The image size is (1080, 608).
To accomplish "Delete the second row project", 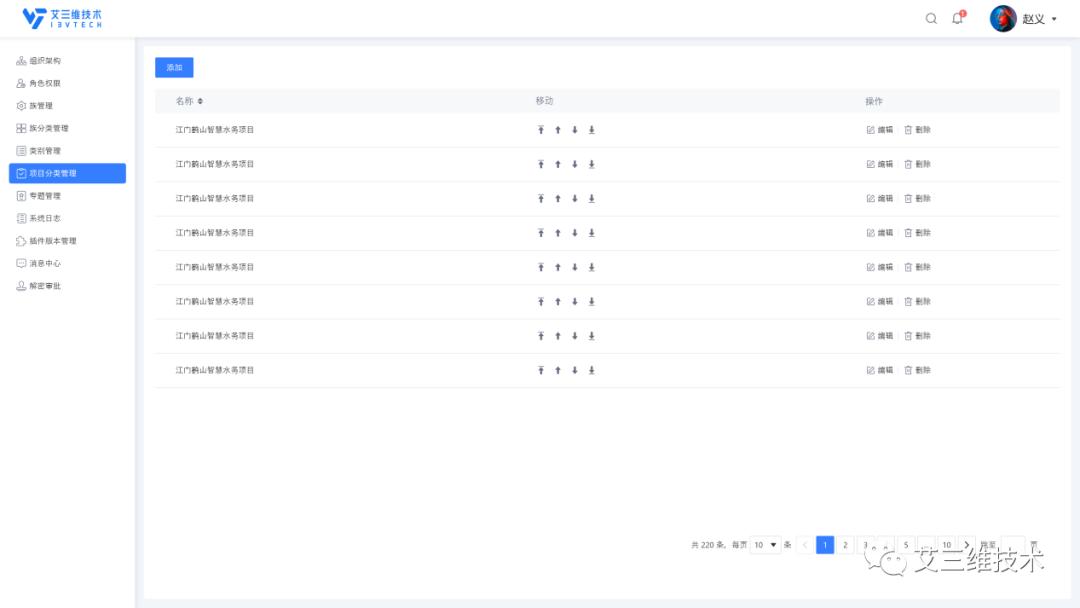I will (917, 164).
